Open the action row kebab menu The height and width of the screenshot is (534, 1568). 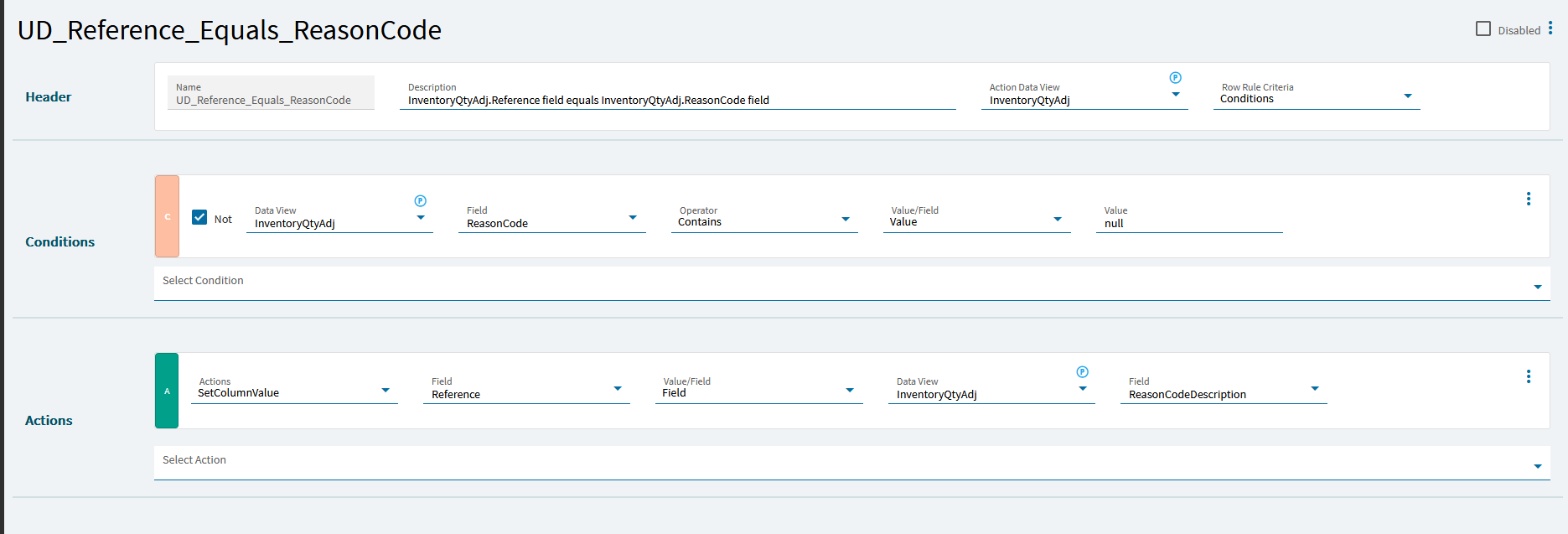[1529, 376]
